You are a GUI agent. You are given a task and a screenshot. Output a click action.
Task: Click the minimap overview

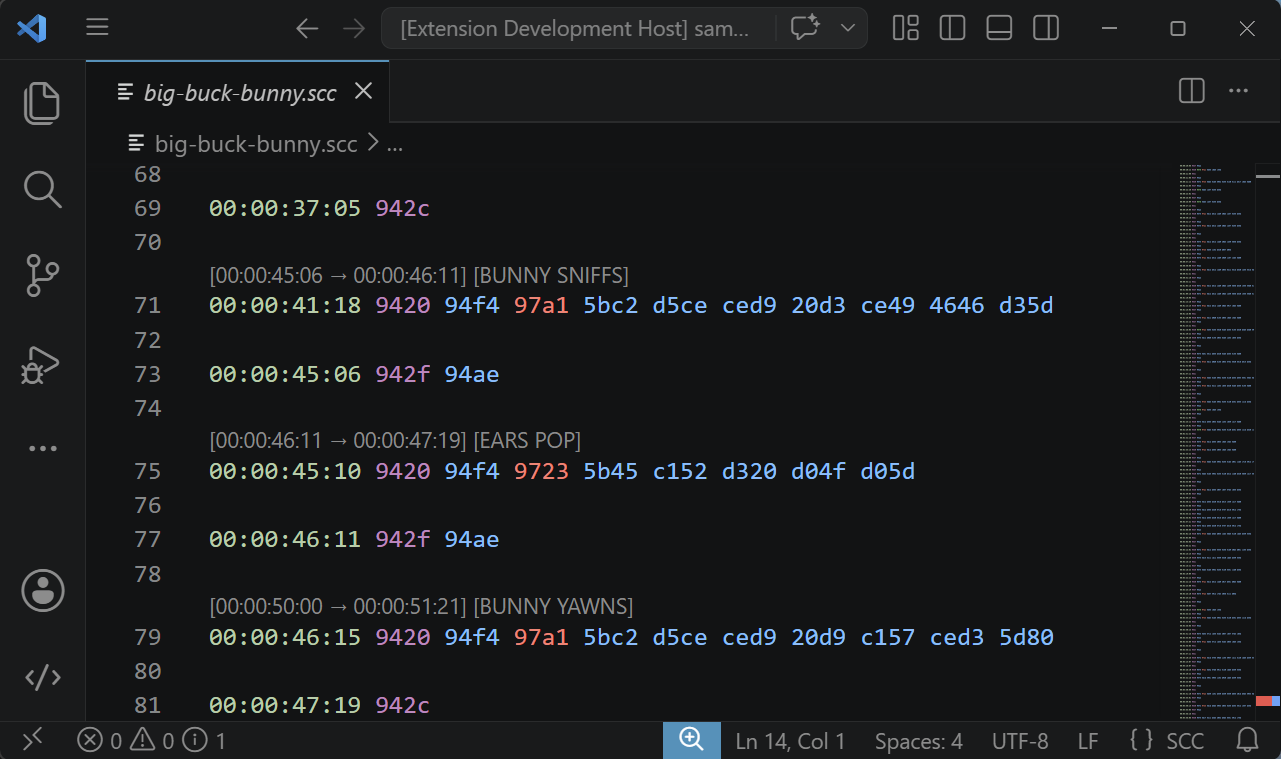[1216, 441]
